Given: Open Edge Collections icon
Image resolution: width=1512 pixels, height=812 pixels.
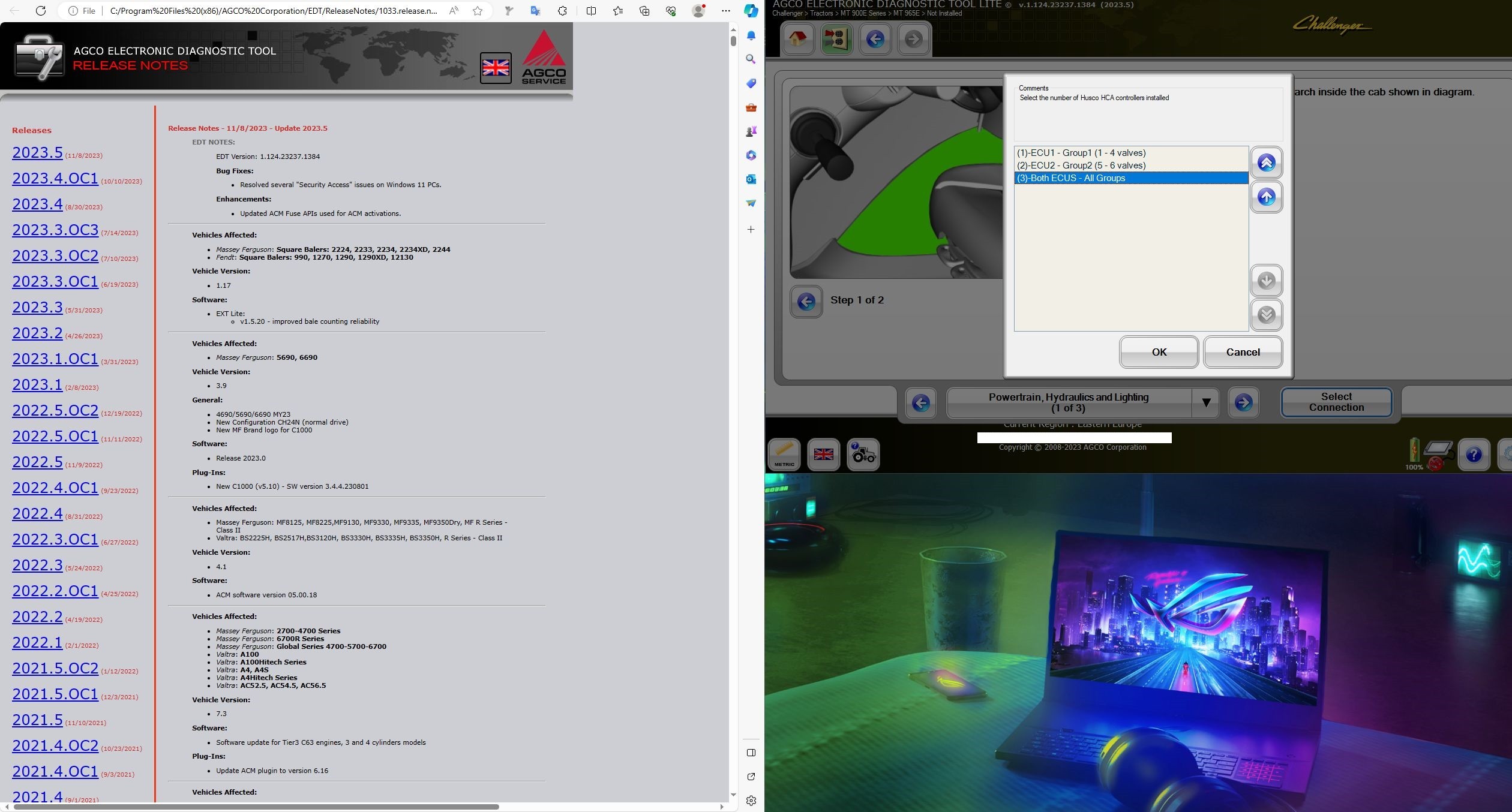Looking at the screenshot, I should point(644,11).
